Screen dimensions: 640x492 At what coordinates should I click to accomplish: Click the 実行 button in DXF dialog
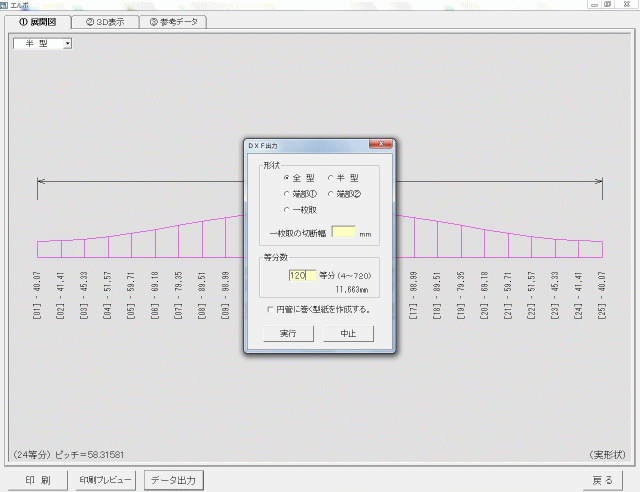click(288, 333)
